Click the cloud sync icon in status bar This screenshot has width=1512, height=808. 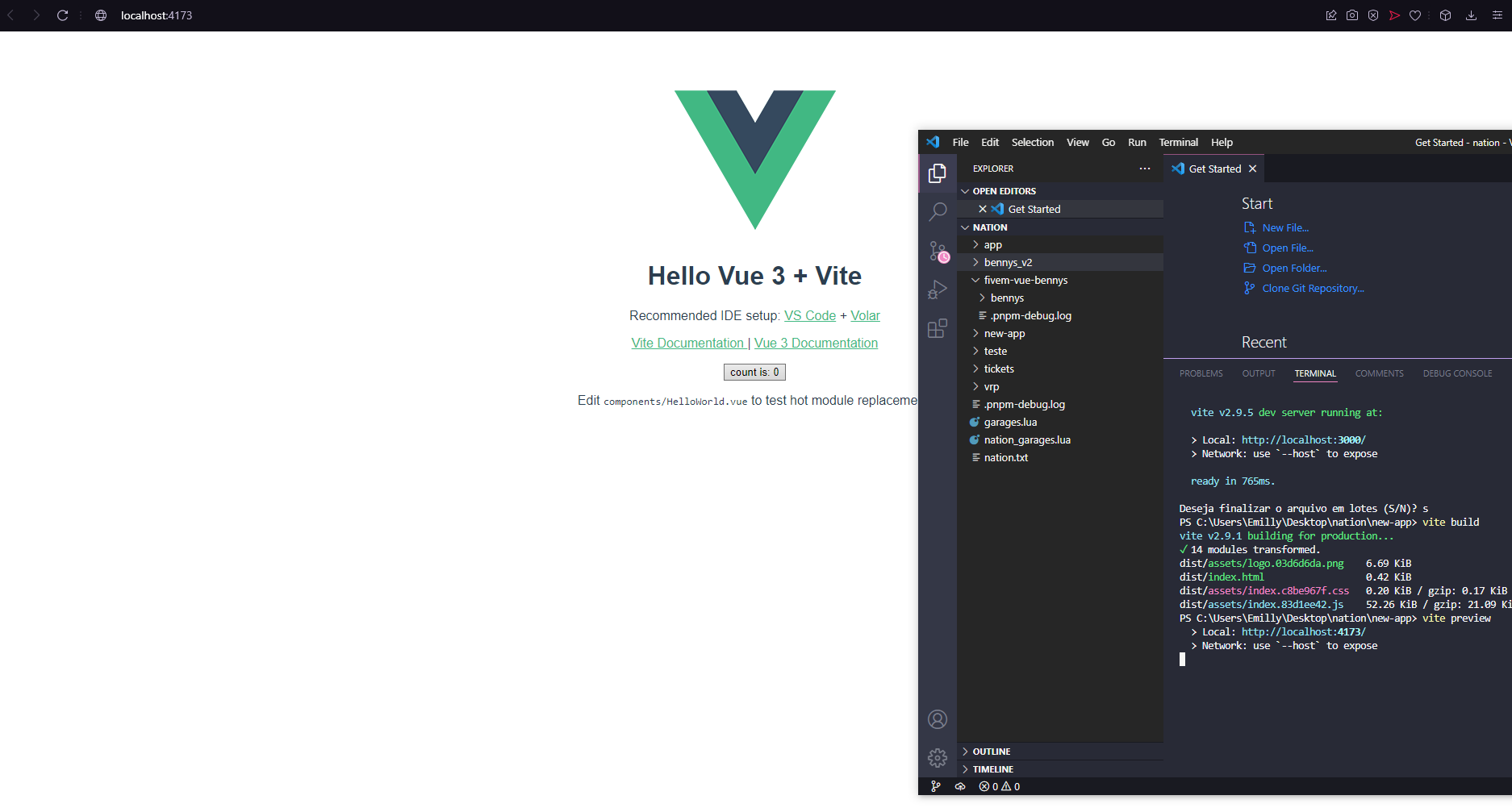(x=960, y=786)
